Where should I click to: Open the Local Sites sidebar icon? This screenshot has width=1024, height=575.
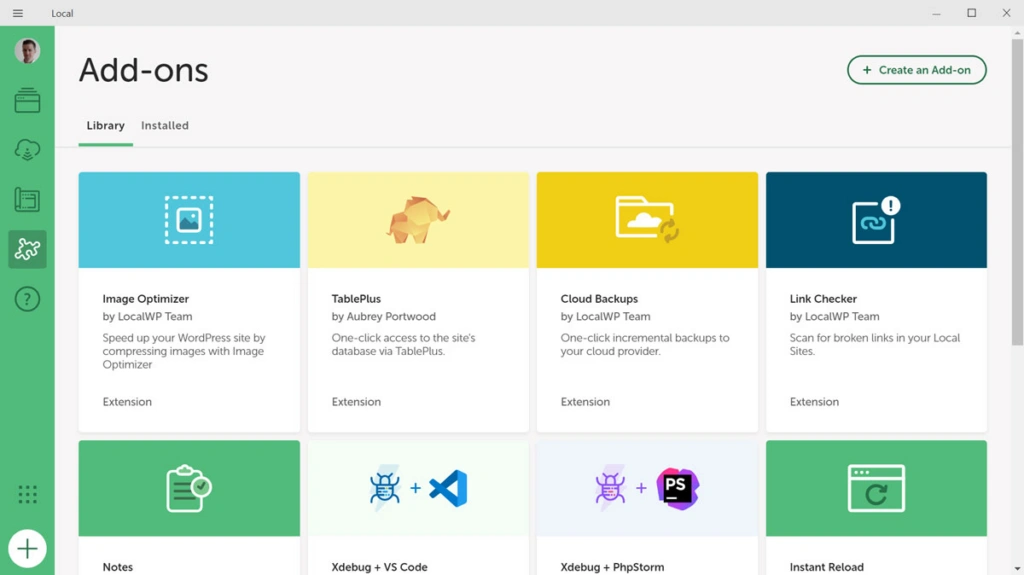tap(27, 100)
